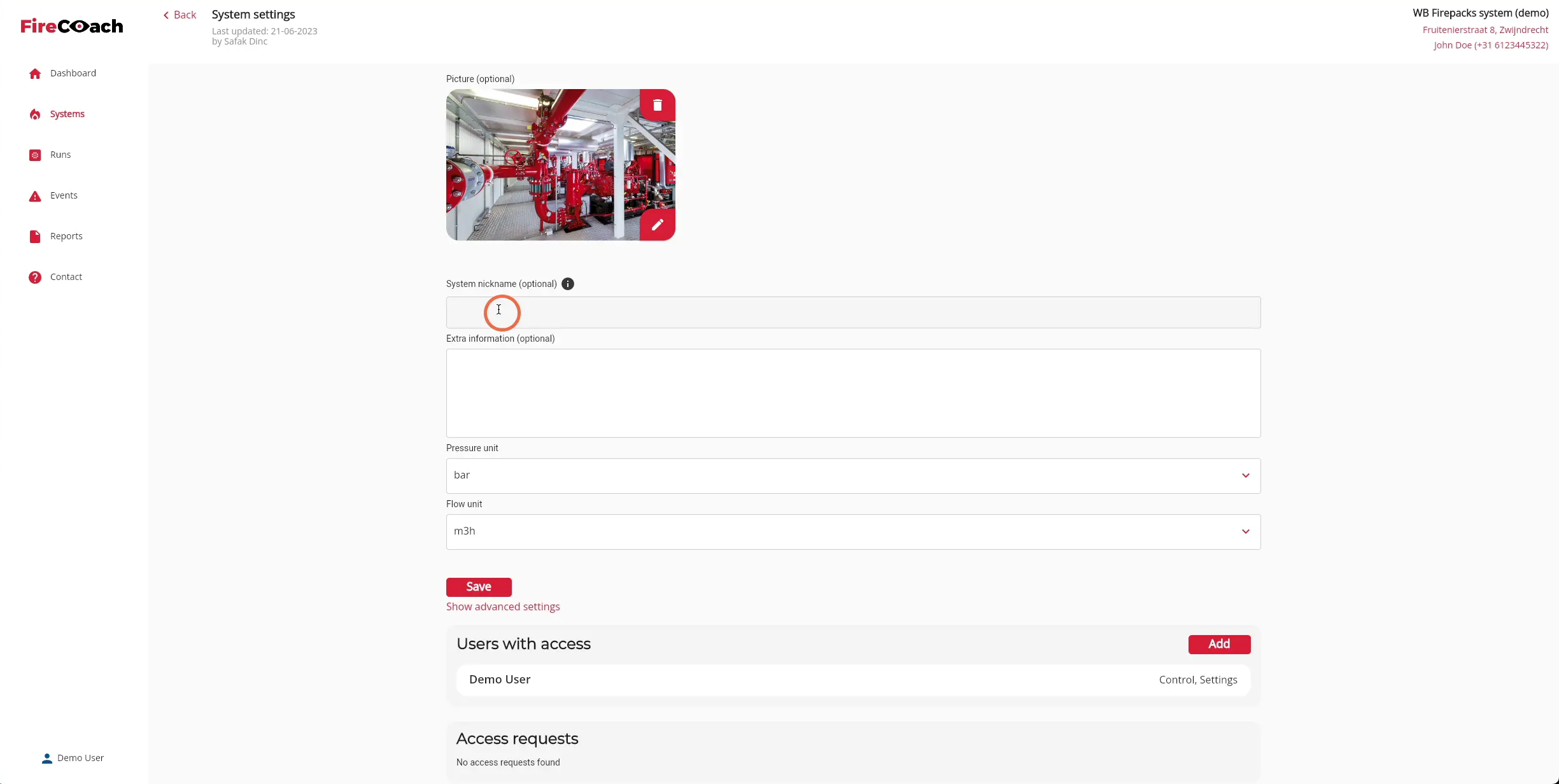Viewport: 1559px width, 784px height.
Task: Edit the system picture with pencil icon
Action: 658,225
